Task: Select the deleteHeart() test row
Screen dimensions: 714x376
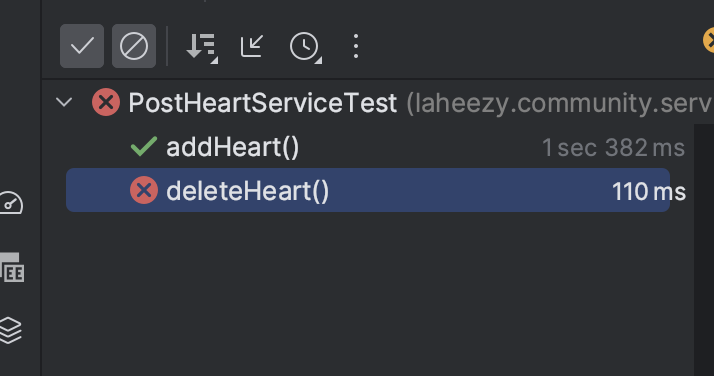Action: (368, 190)
